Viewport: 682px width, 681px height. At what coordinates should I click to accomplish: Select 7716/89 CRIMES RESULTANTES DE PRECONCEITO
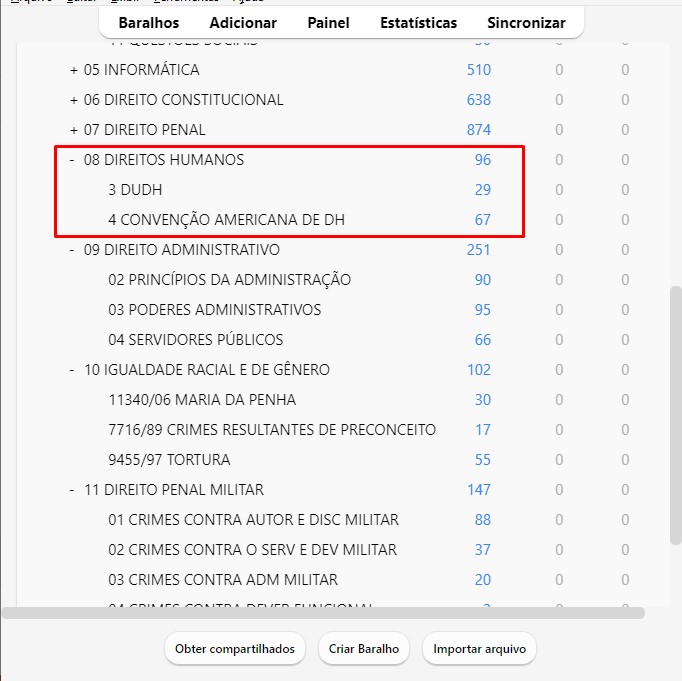pos(272,430)
